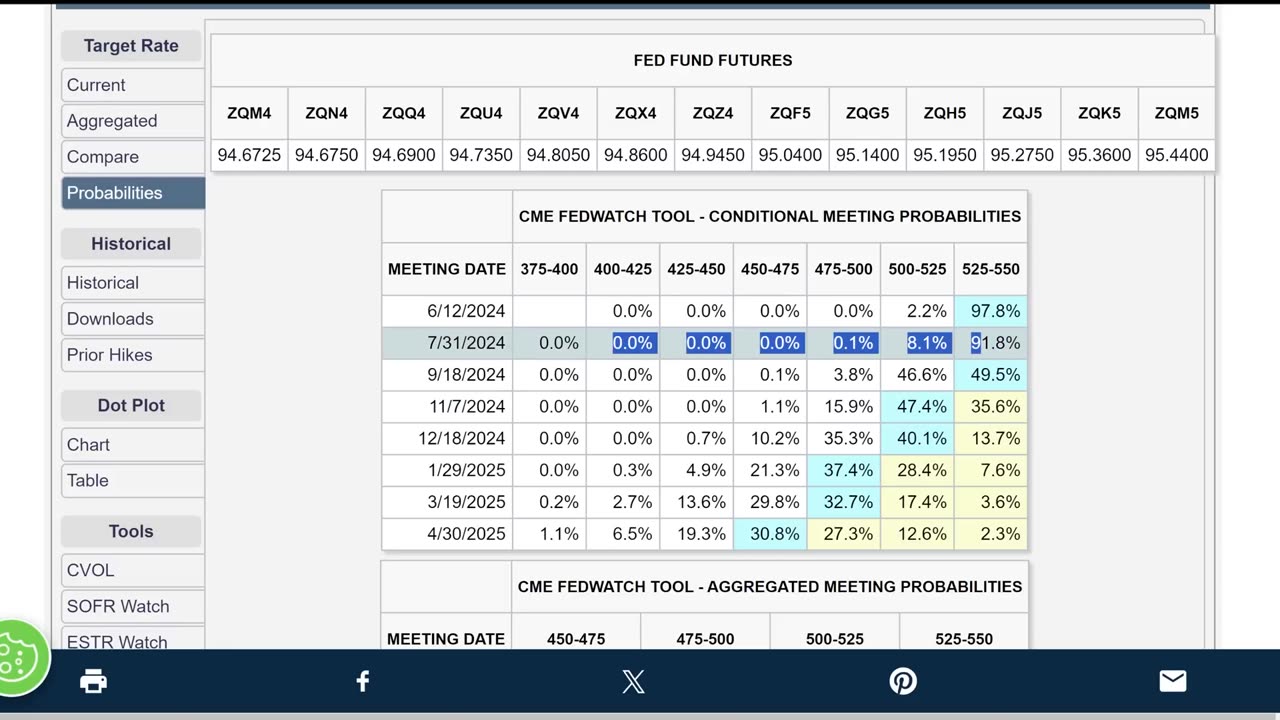
Task: Click the 32.7% probability cell
Action: [844, 502]
